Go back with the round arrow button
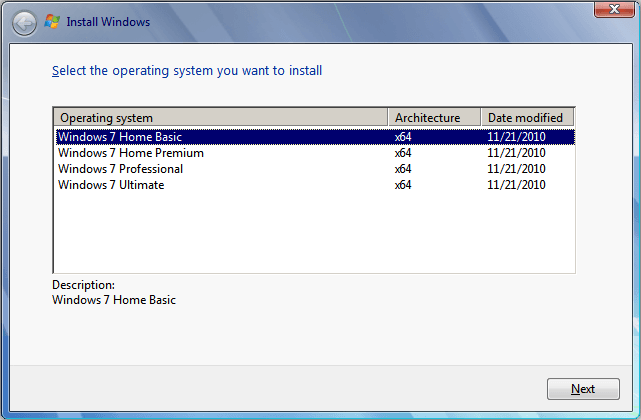Viewport: 641px width, 420px height. pyautogui.click(x=25, y=24)
